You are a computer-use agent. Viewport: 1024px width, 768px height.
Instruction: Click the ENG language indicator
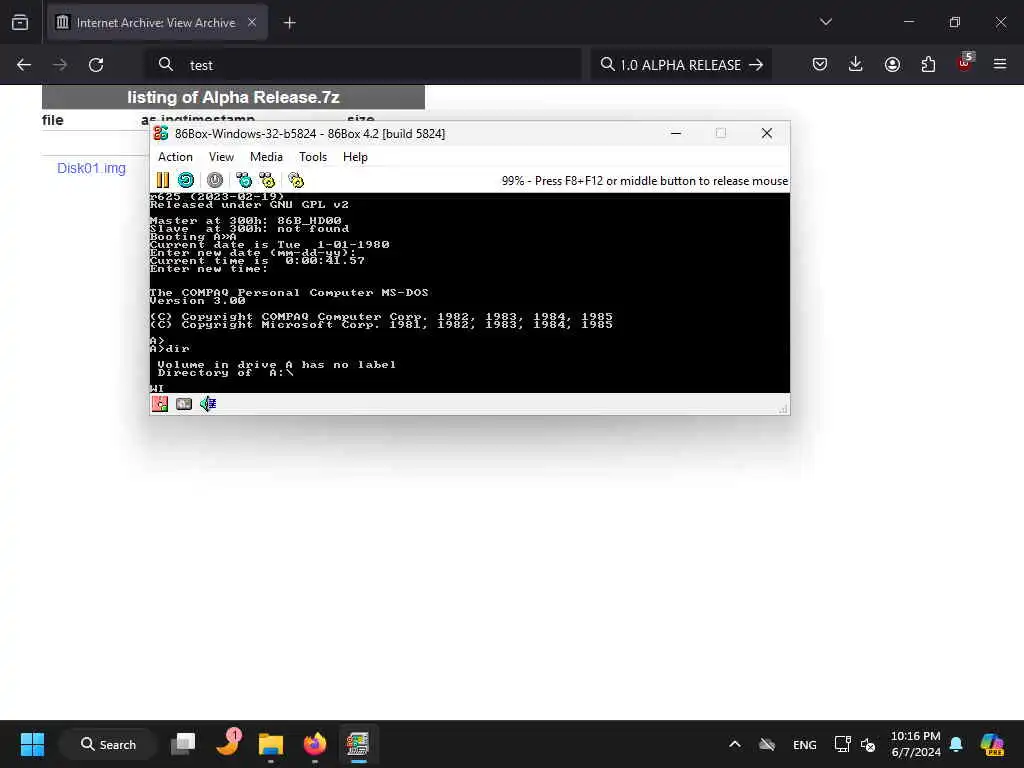[x=805, y=744]
